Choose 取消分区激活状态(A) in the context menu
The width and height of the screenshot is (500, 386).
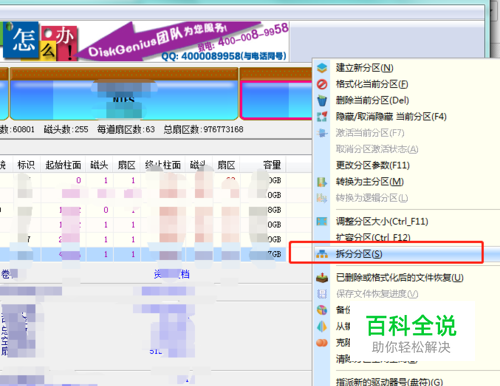377,149
